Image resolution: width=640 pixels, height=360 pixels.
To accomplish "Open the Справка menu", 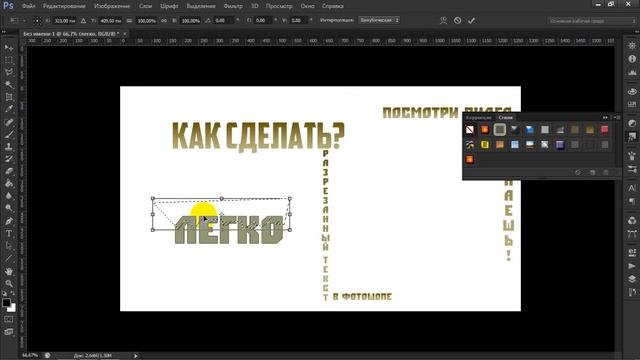I will point(333,6).
